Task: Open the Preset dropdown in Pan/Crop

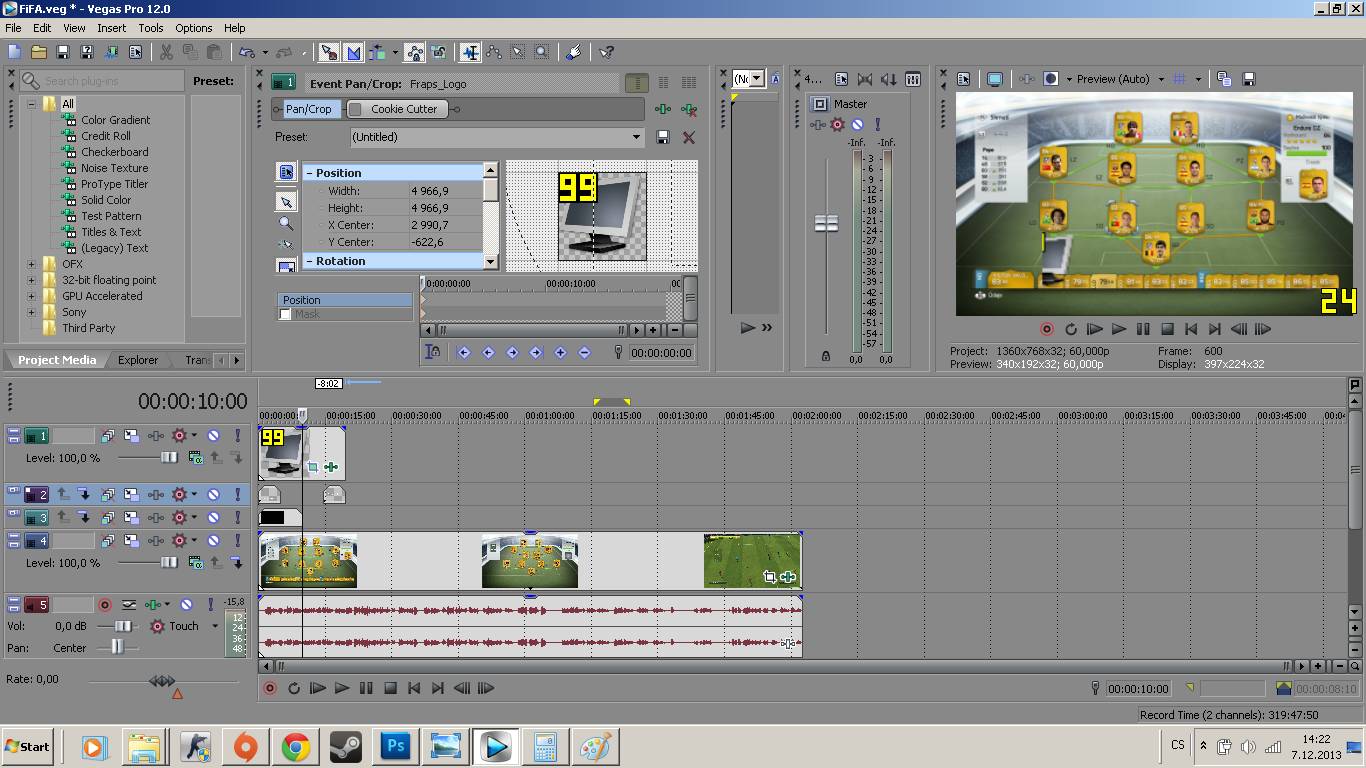Action: [x=635, y=137]
